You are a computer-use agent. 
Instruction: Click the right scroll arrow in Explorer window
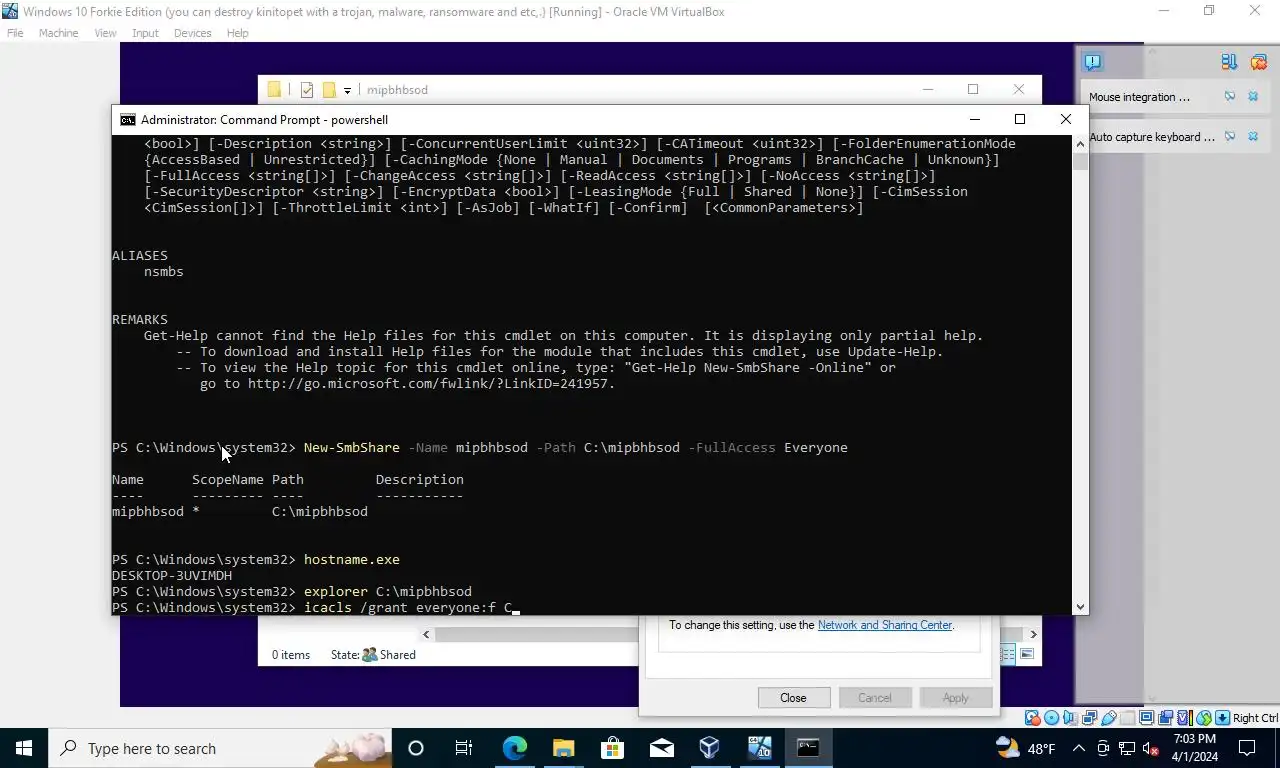pyautogui.click(x=1033, y=634)
